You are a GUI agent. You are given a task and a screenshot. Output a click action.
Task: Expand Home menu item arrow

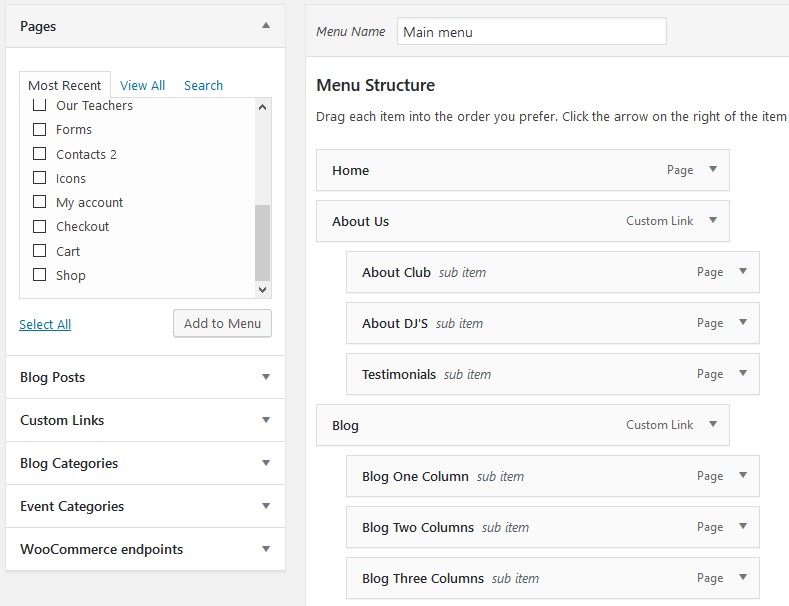point(713,170)
